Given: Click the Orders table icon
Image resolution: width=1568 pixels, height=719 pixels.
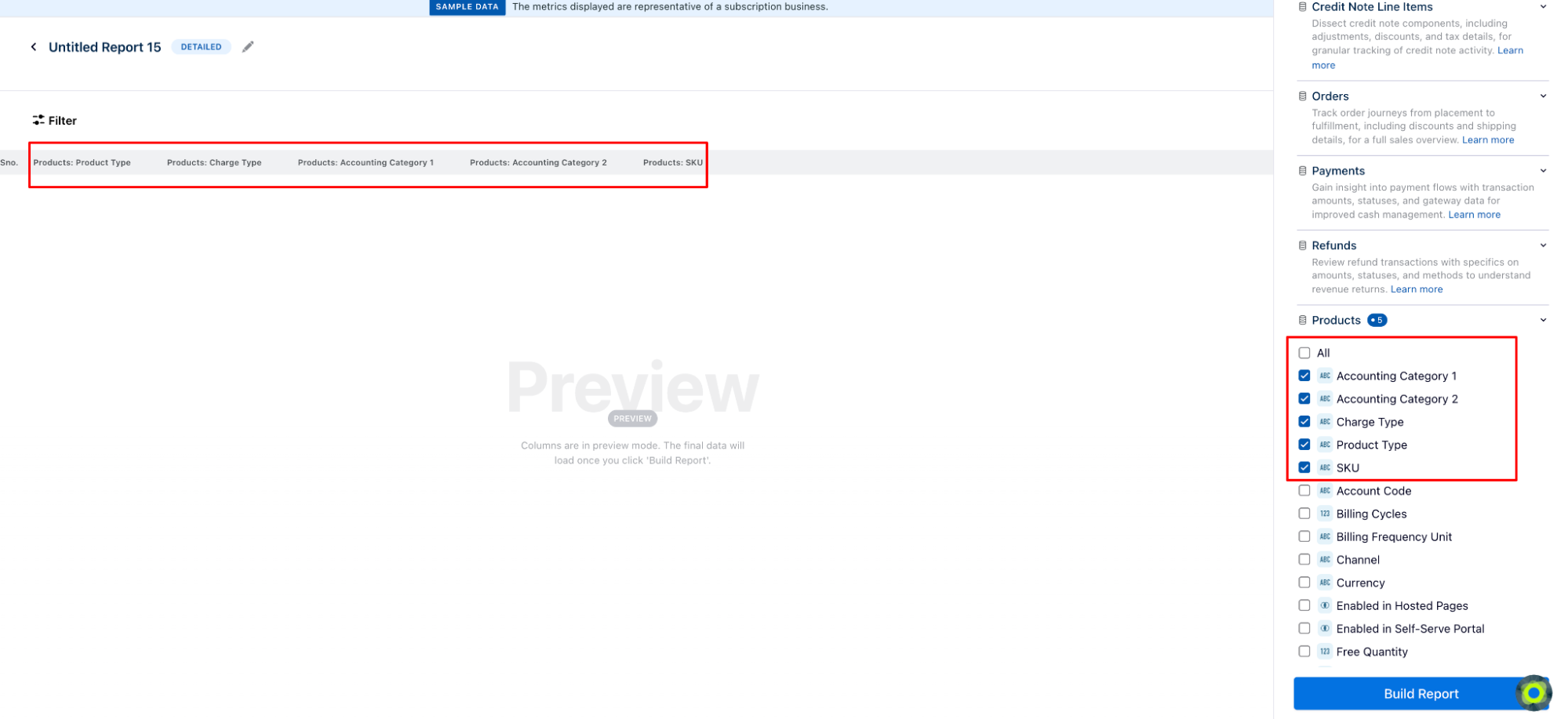Looking at the screenshot, I should 1302,96.
